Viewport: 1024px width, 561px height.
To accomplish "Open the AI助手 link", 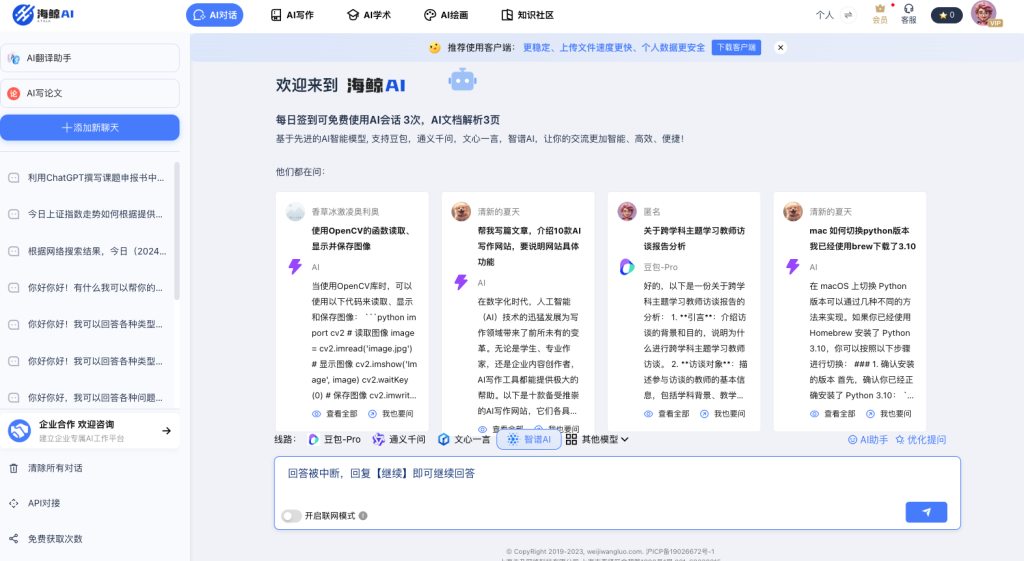I will pos(867,440).
